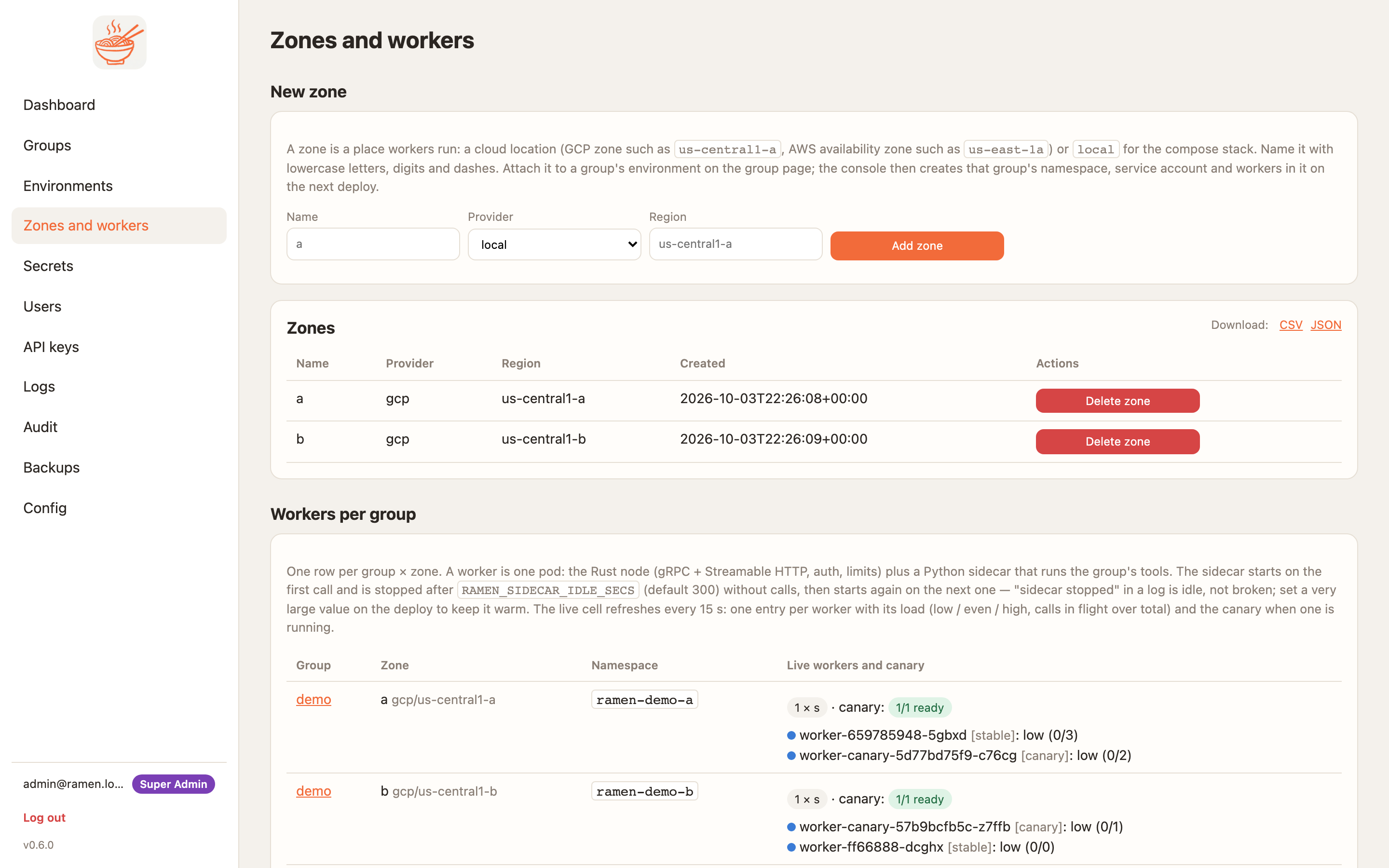Select Zones and workers nav item
The height and width of the screenshot is (868, 1389).
119,226
